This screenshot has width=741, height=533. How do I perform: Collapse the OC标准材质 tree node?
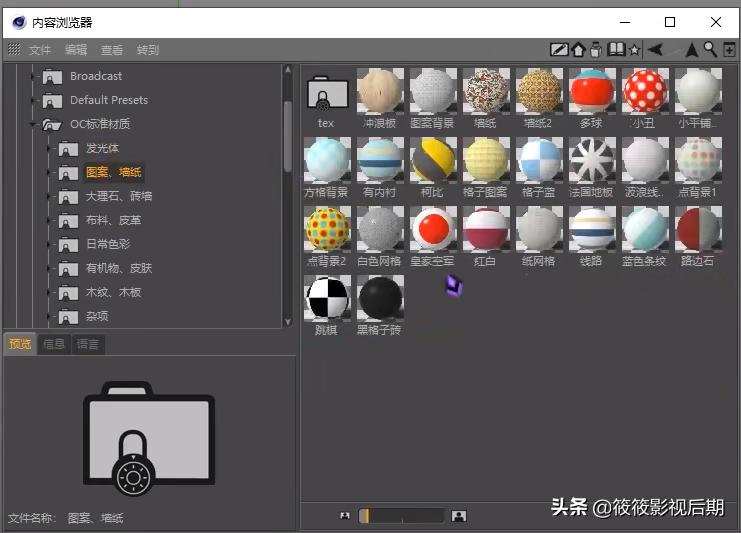pyautogui.click(x=33, y=125)
